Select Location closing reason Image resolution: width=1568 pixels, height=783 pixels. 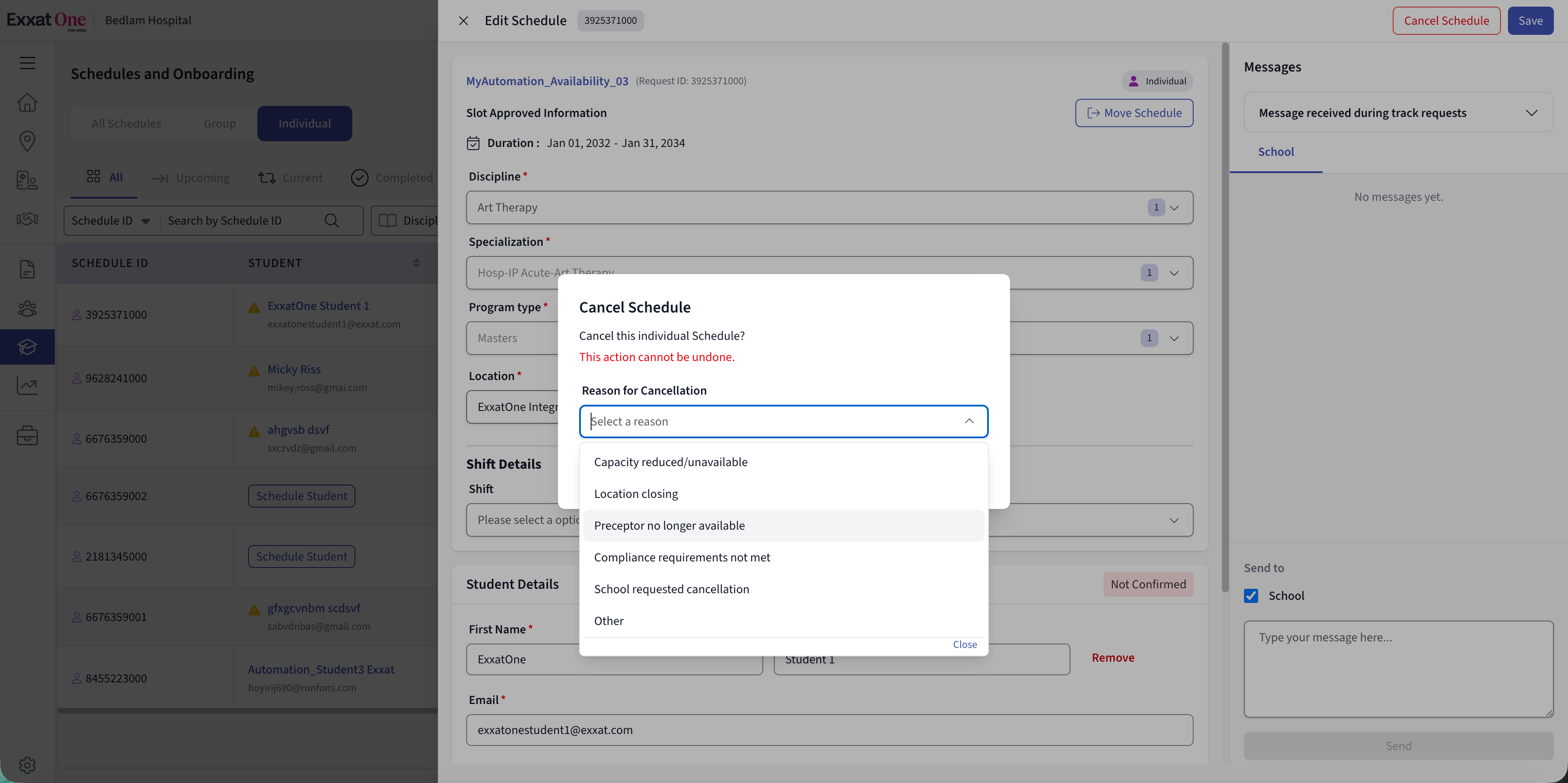tap(784, 493)
